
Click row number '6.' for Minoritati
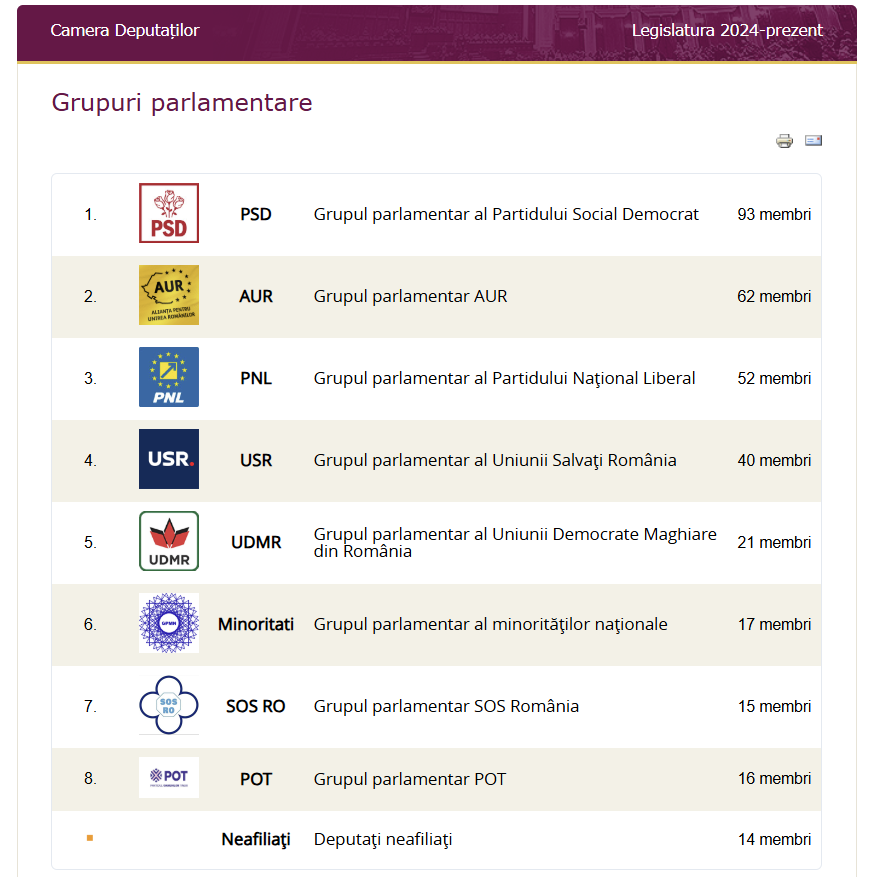(x=90, y=624)
